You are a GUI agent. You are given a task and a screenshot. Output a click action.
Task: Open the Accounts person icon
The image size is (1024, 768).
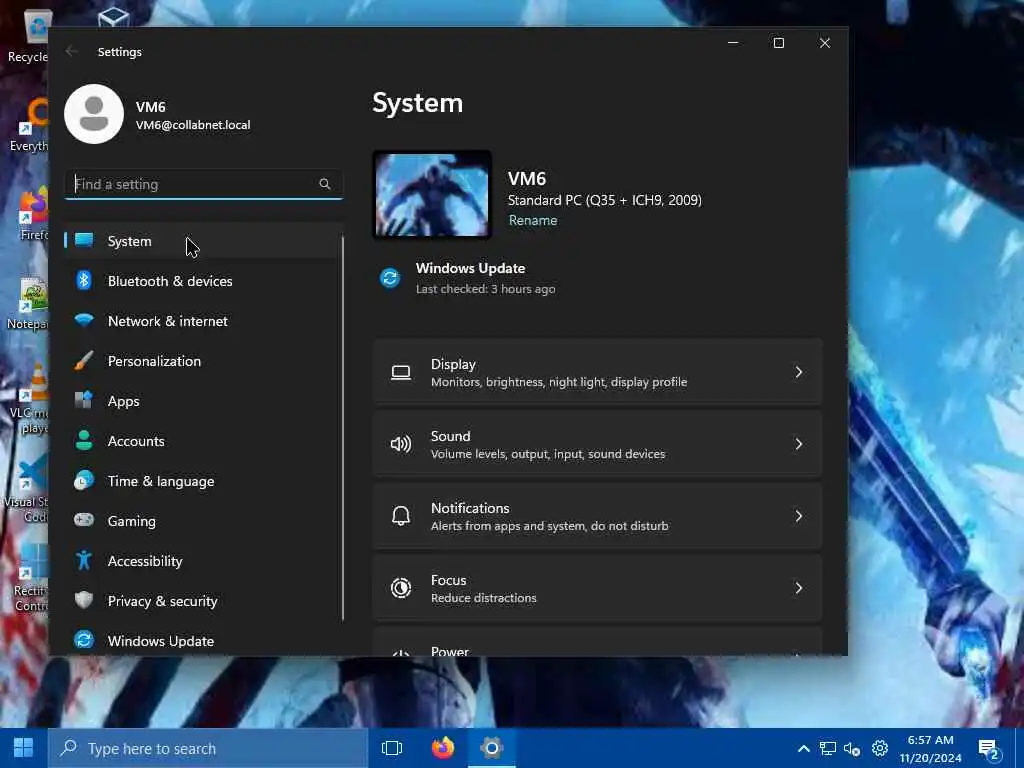[x=84, y=441]
